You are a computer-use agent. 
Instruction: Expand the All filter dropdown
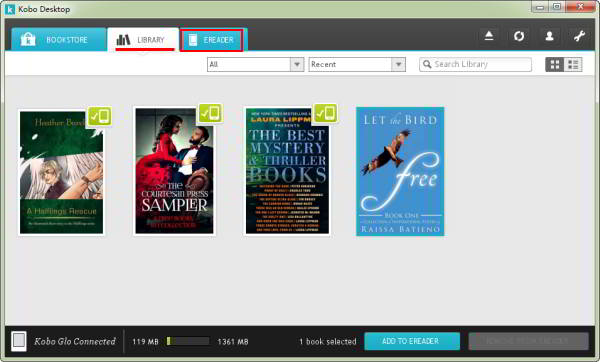[x=255, y=64]
